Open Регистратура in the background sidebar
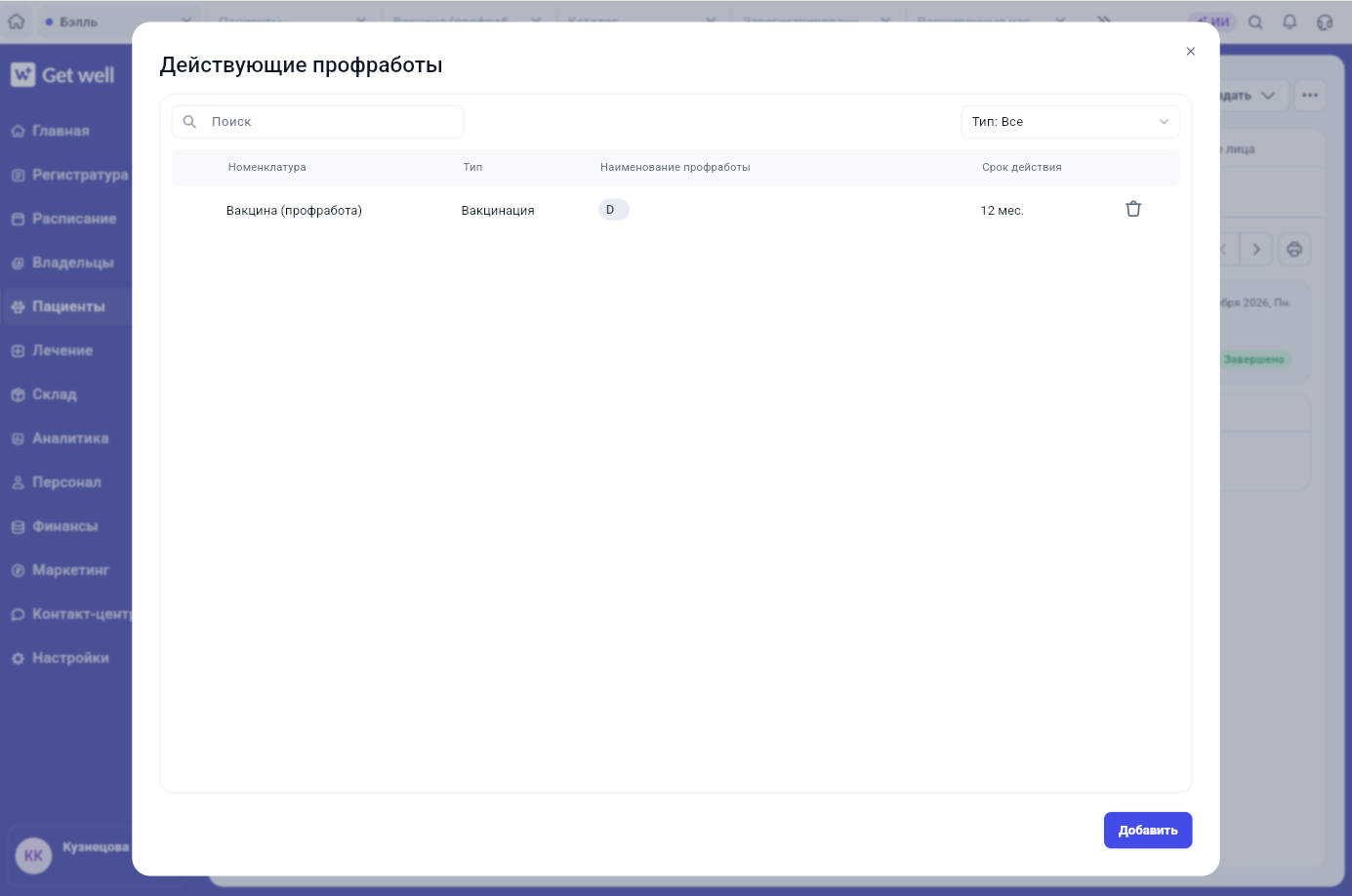 point(68,175)
